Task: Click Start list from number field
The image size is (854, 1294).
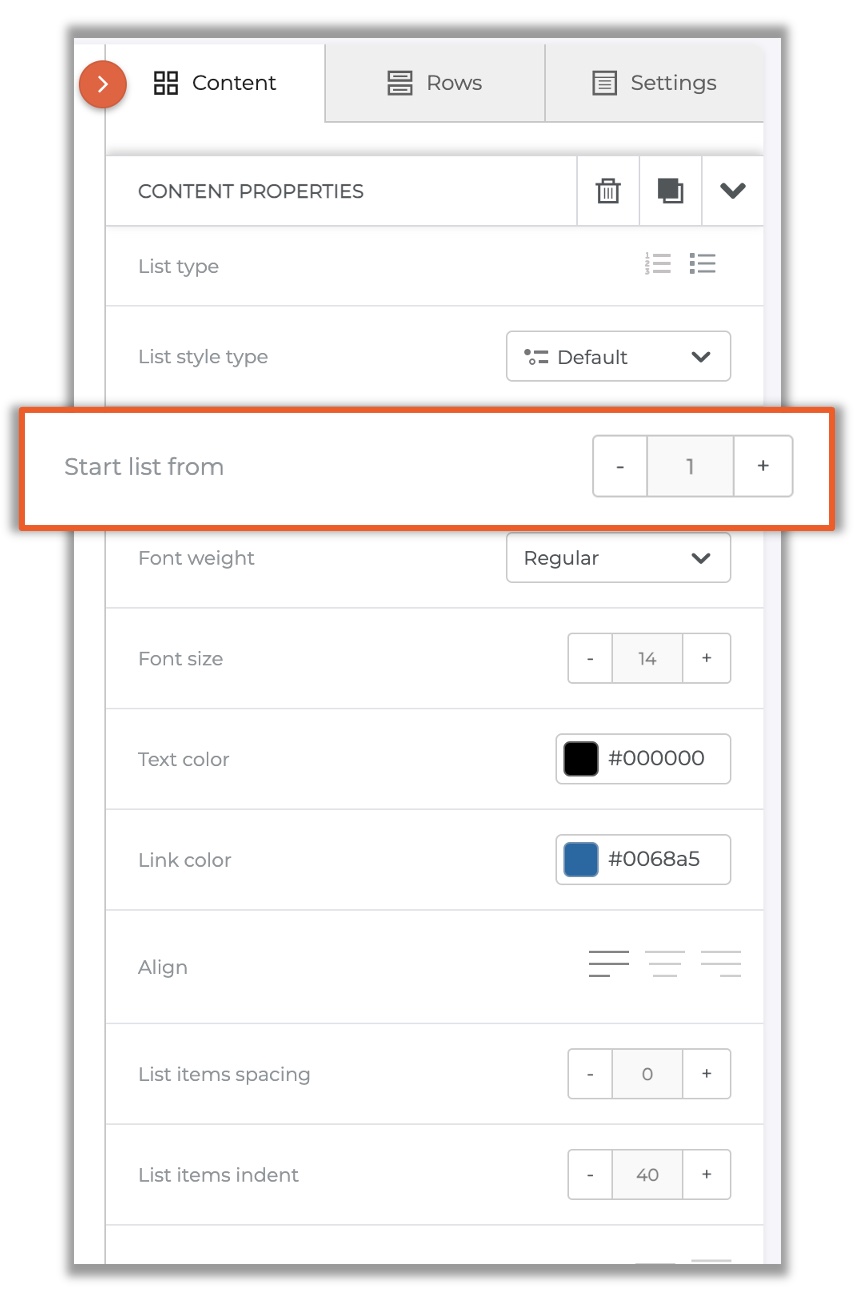Action: click(690, 466)
